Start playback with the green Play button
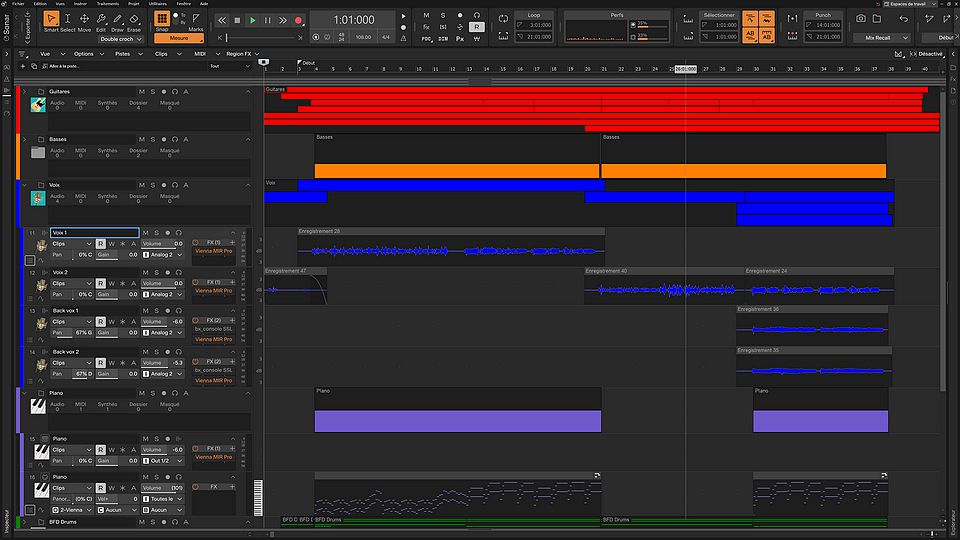This screenshot has width=960, height=540. click(252, 20)
